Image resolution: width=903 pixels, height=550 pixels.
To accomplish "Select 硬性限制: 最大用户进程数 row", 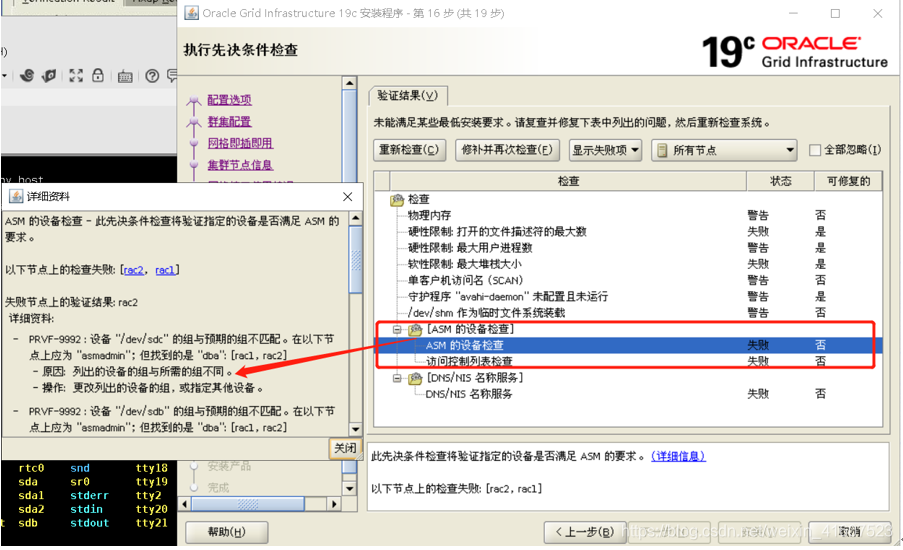I will [x=628, y=248].
